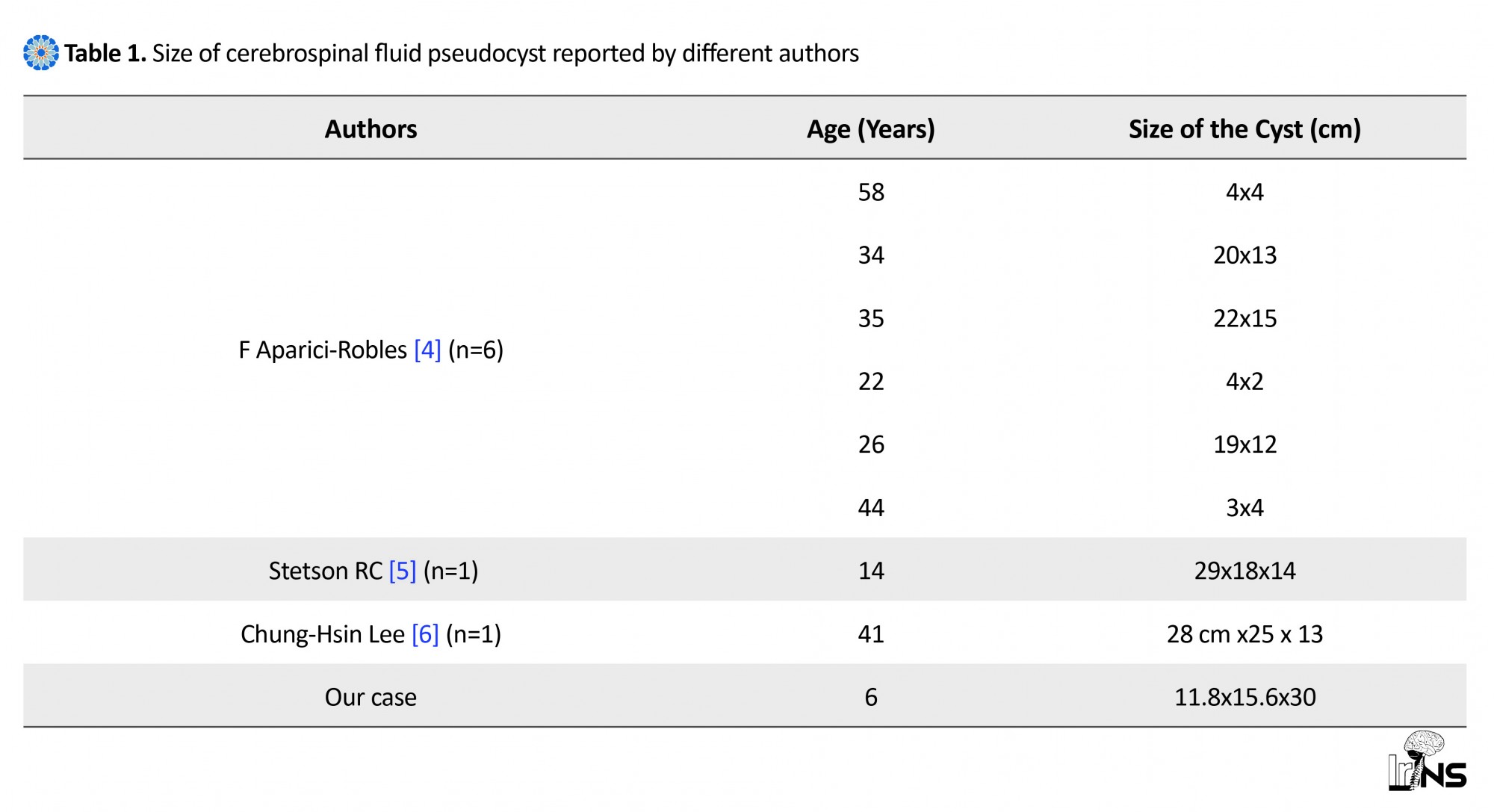The image size is (1494, 812).
Task: Select cyst size 11.8x15.6x30 cell
Action: click(x=1245, y=697)
